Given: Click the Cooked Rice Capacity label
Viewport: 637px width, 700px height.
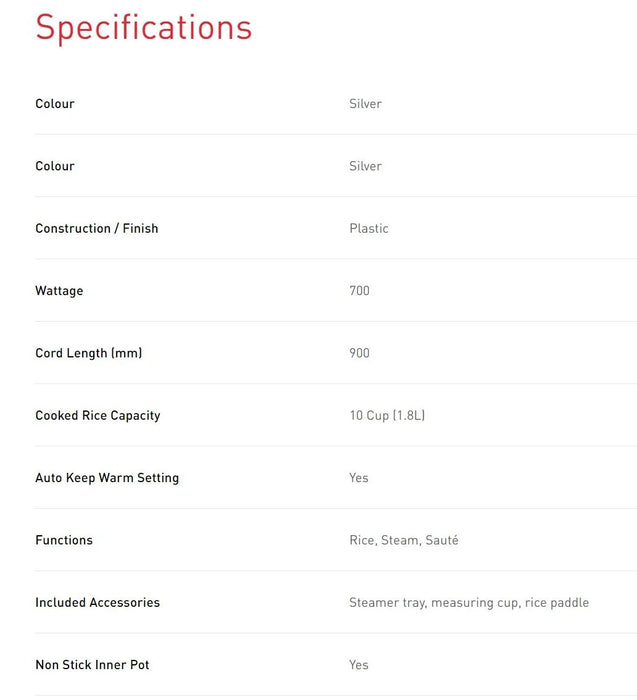Looking at the screenshot, I should click(x=97, y=415).
